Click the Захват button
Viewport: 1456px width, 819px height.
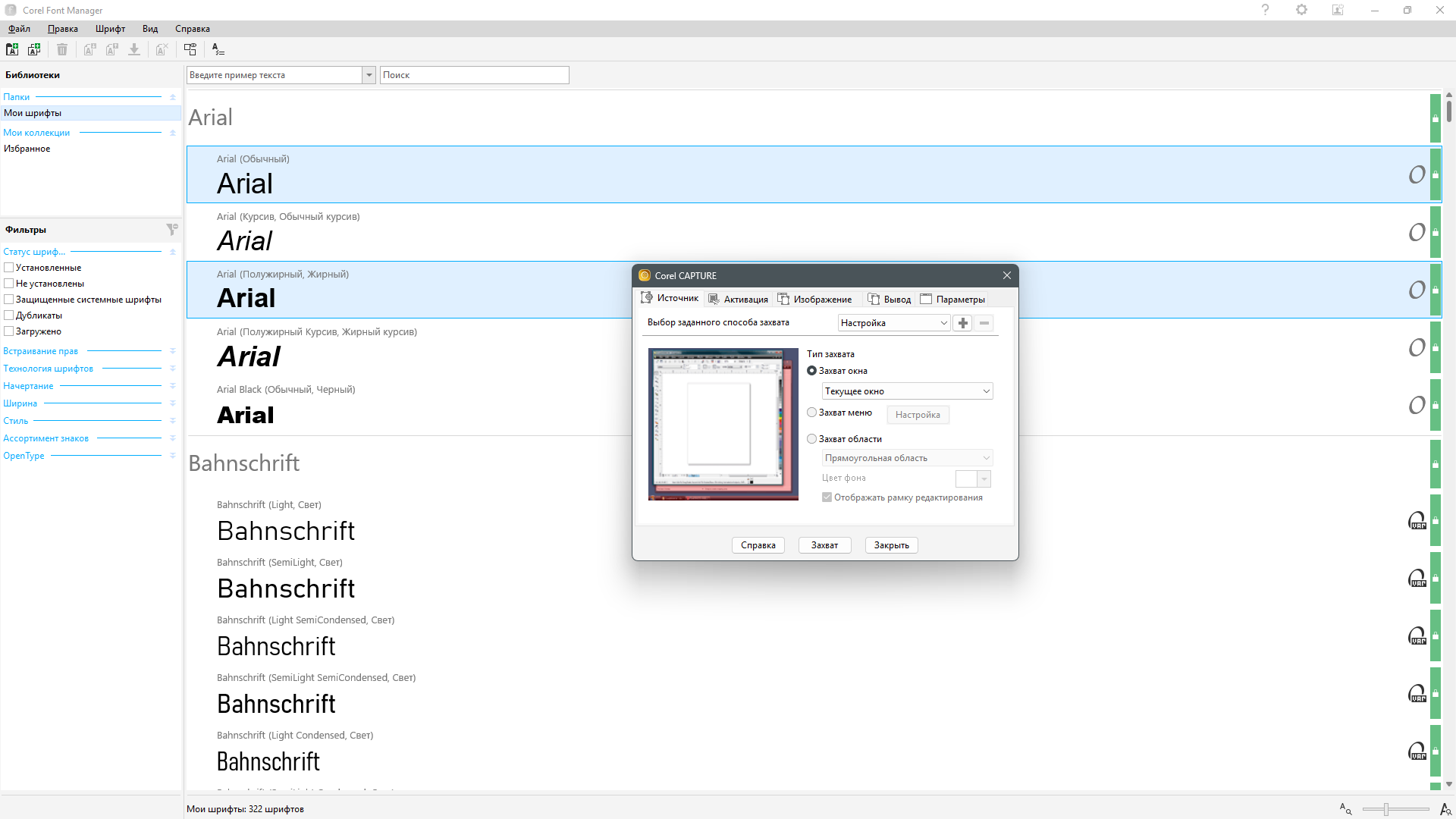825,545
